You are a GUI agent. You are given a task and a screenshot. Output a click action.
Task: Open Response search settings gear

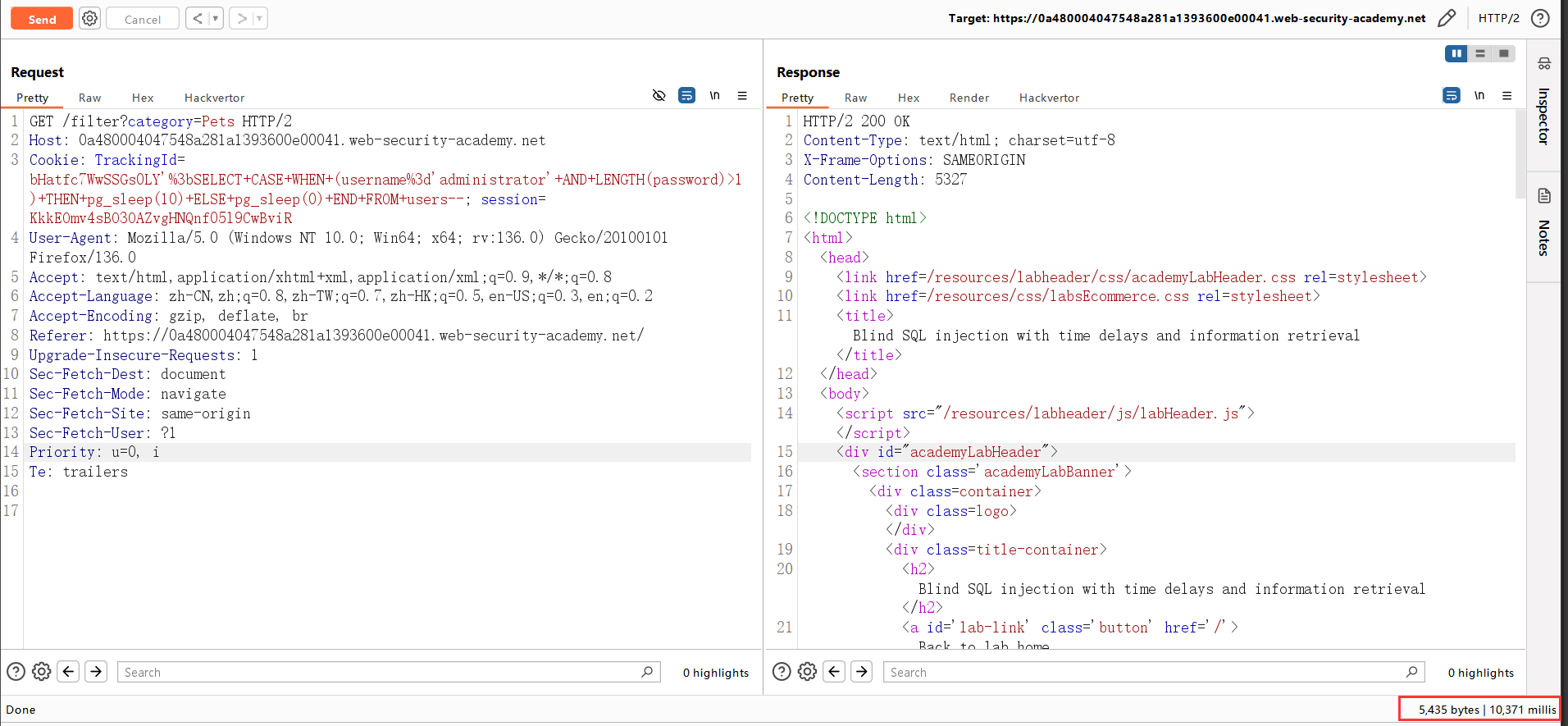click(x=808, y=672)
